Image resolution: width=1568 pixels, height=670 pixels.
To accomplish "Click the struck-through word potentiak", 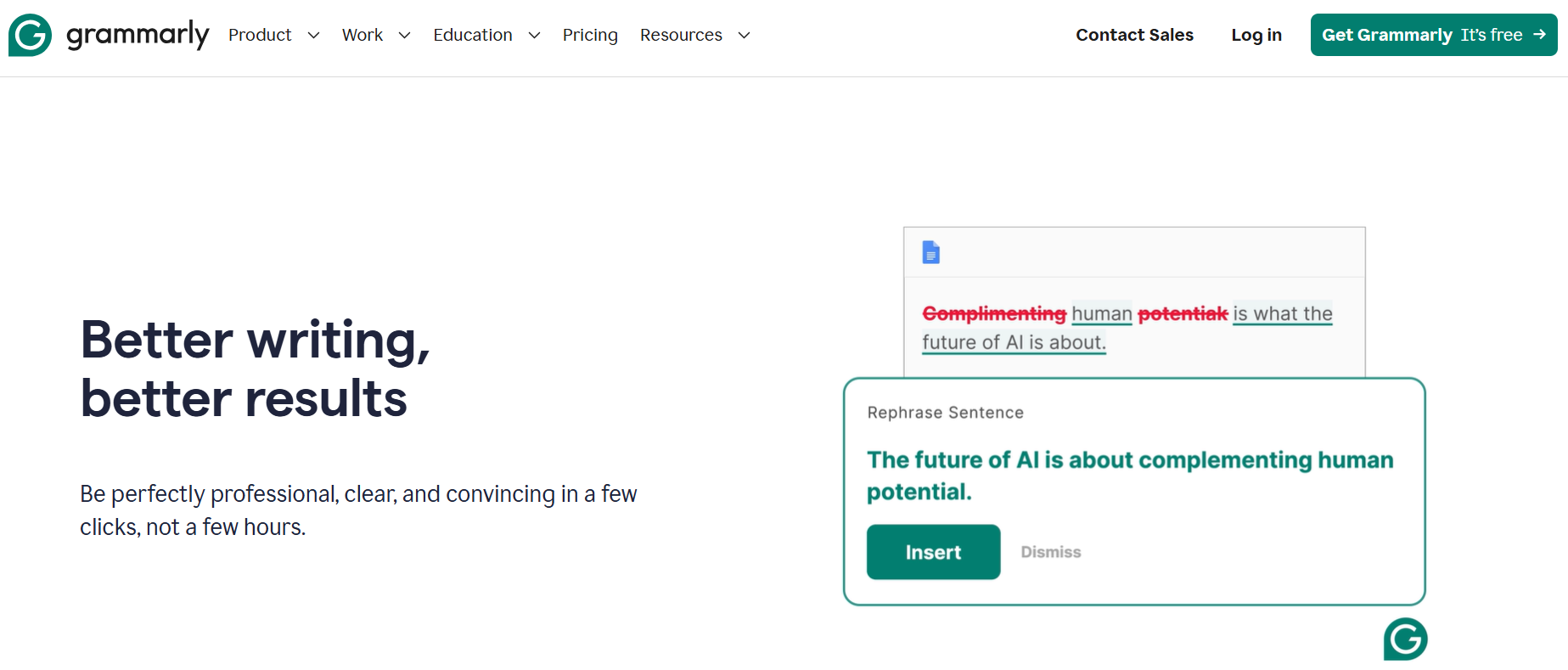I will 1183,314.
